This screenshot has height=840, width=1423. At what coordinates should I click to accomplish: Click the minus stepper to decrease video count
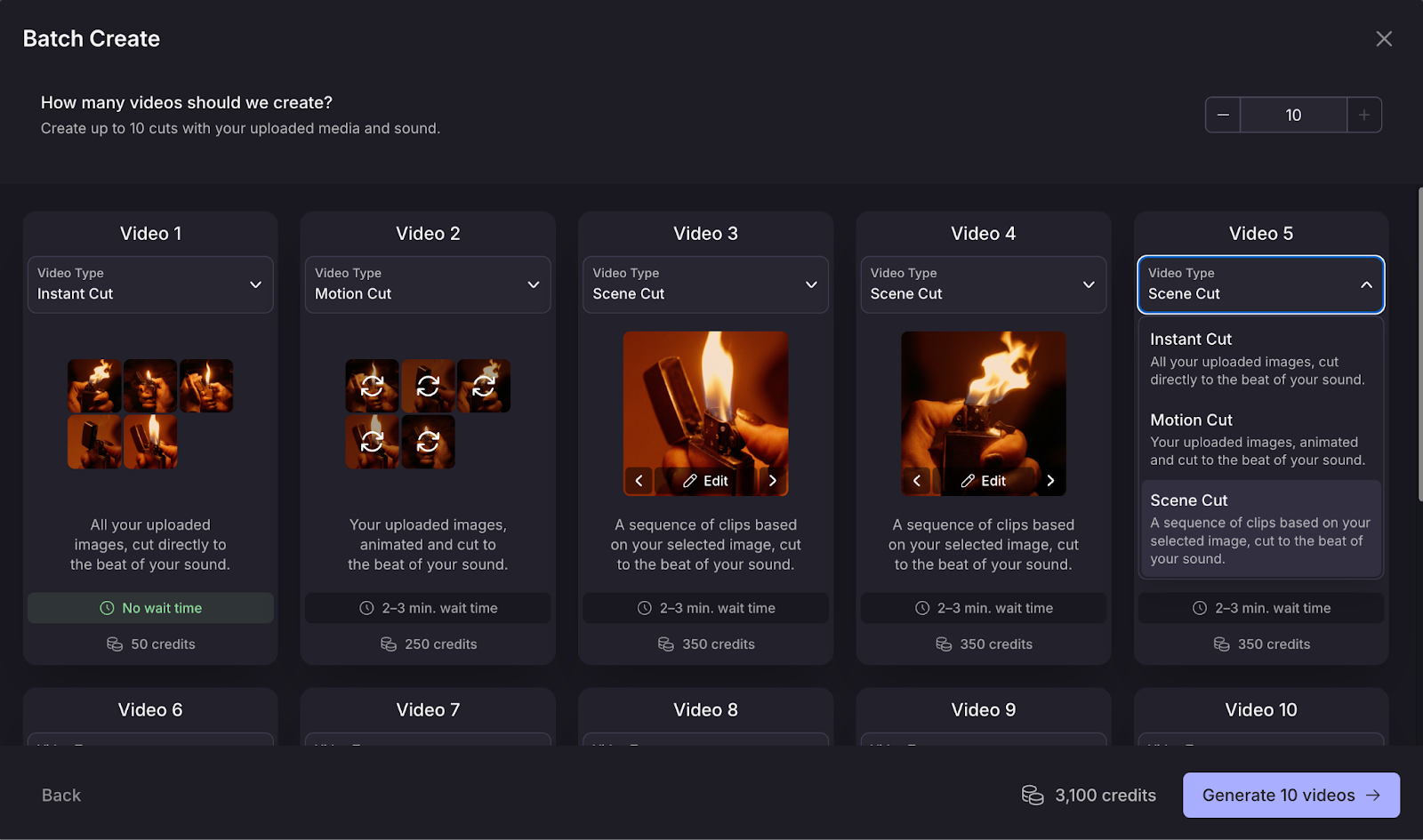click(1223, 115)
